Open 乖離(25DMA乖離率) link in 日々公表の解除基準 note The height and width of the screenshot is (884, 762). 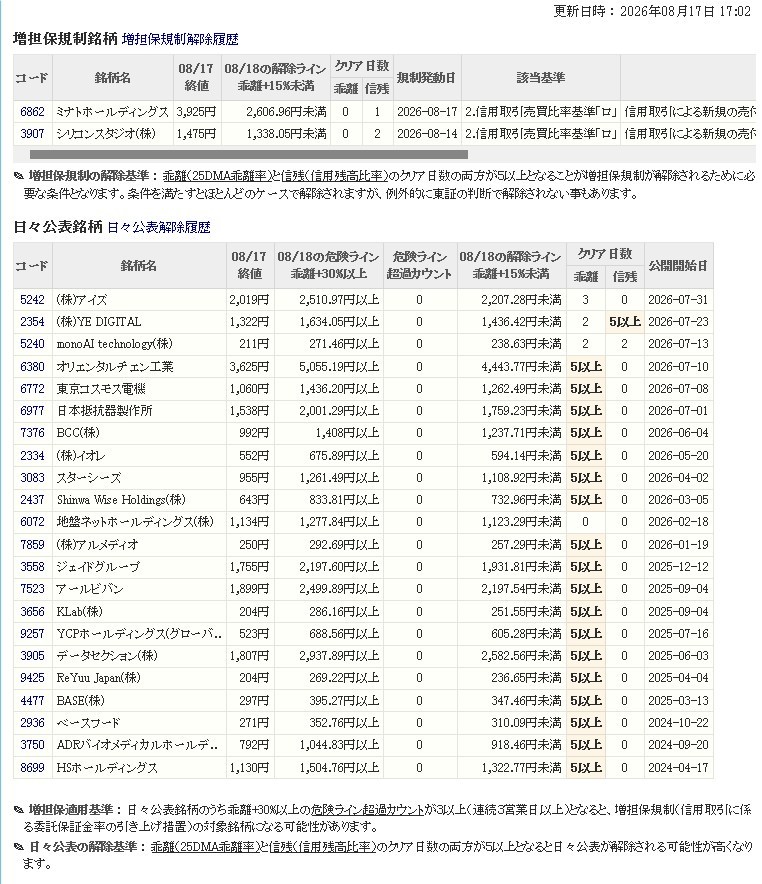[x=204, y=846]
